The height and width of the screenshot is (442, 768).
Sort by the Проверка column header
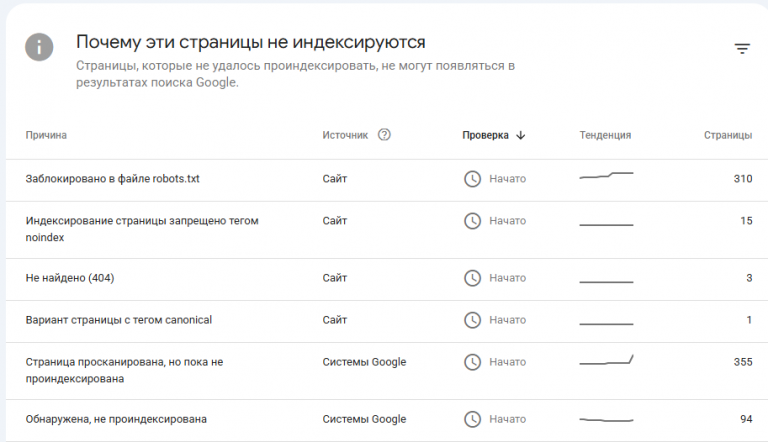[485, 135]
